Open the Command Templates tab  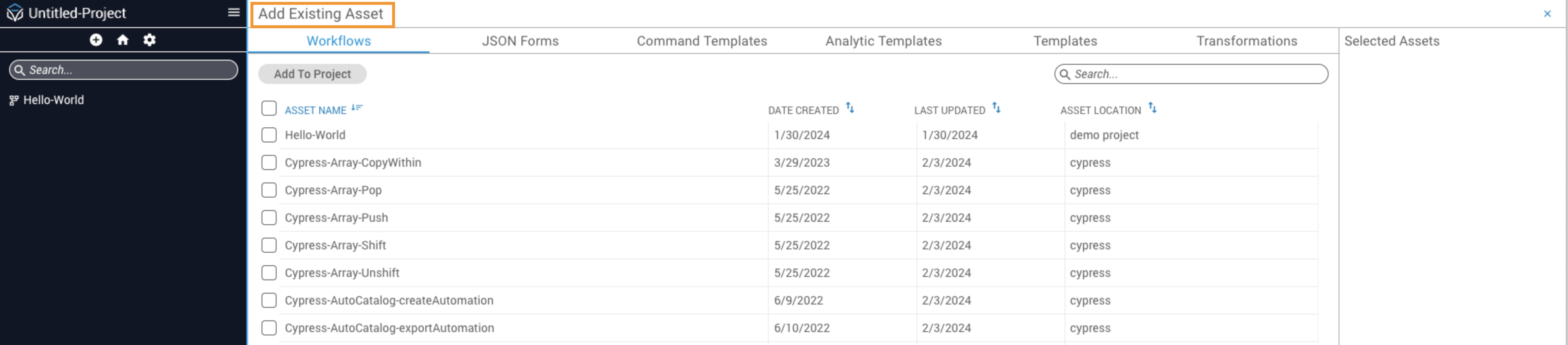(701, 41)
